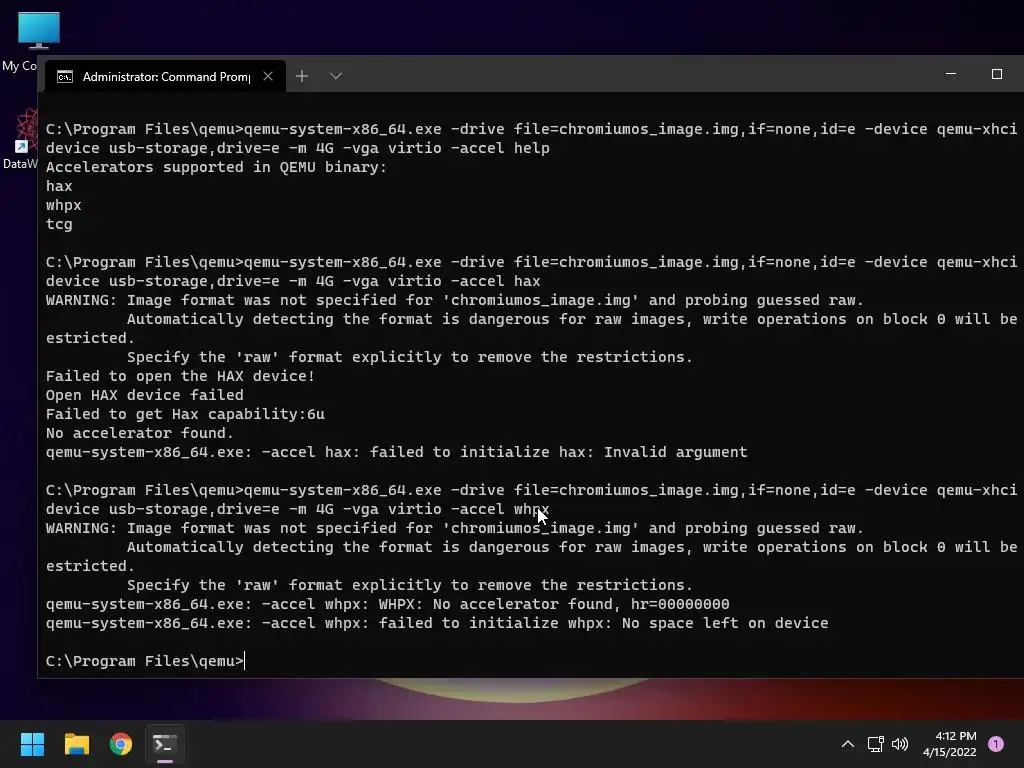Click the 'Accelerators supported in QEMU binary:' line
The height and width of the screenshot is (768, 1024).
pos(216,167)
